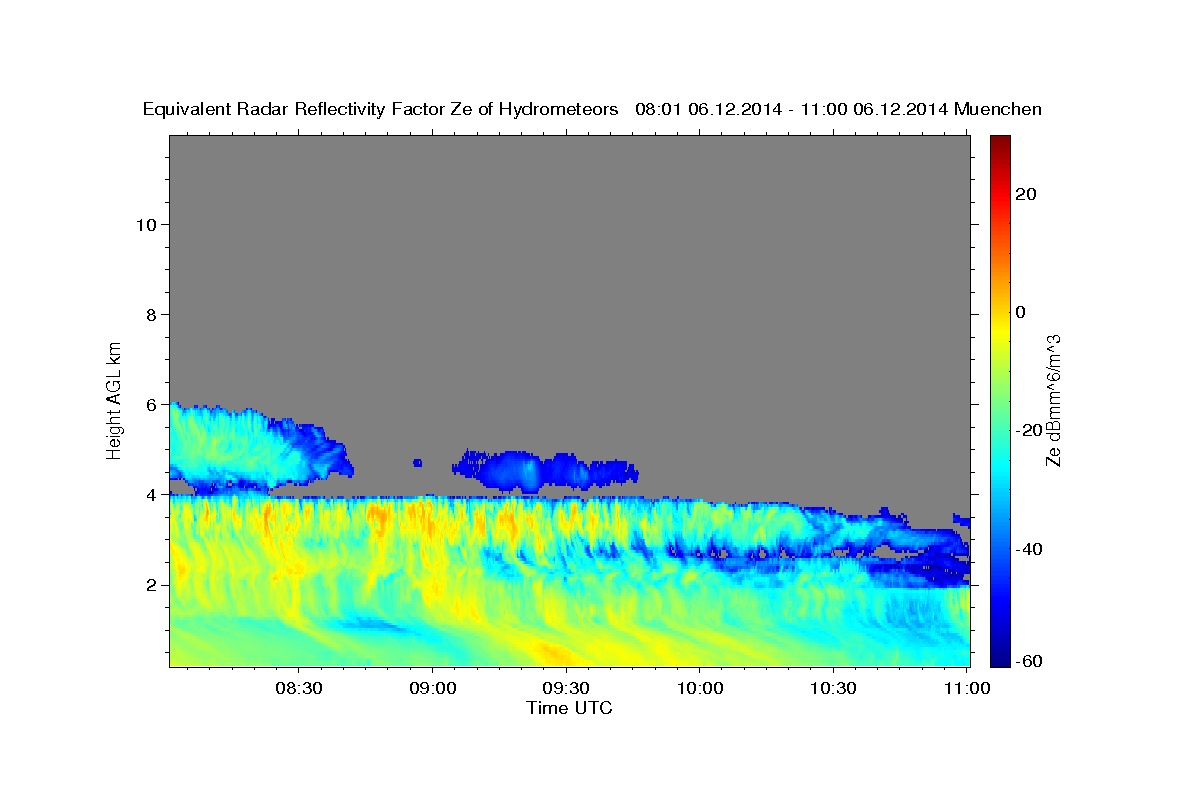Click the '10:00' time tick label
The height and width of the screenshot is (800, 1200).
(699, 688)
